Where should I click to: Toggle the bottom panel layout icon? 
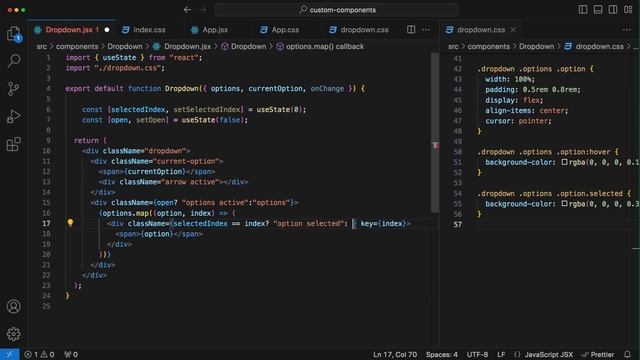pos(598,9)
